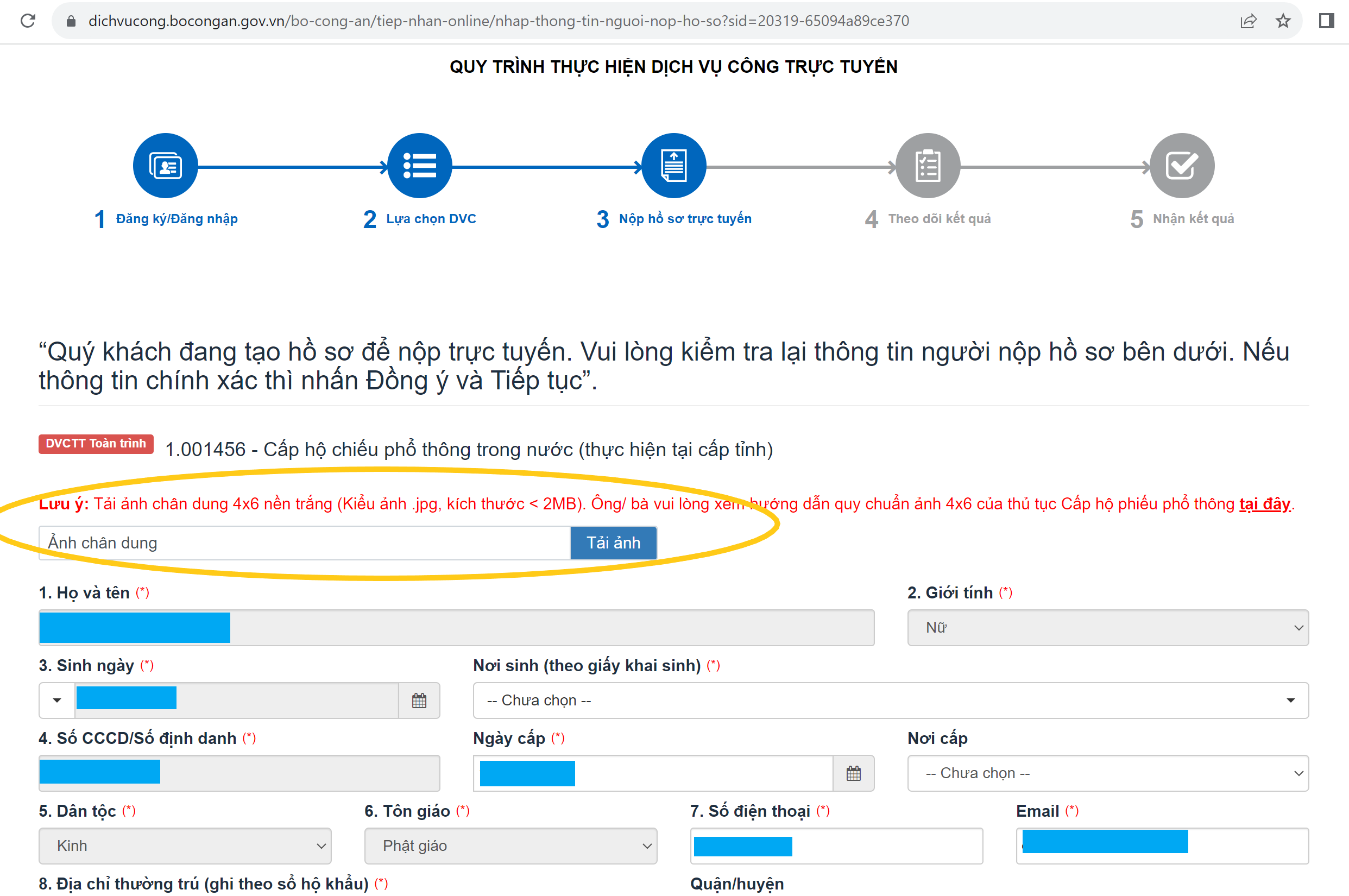
Task: Toggle the browser side panel icon
Action: point(1326,21)
